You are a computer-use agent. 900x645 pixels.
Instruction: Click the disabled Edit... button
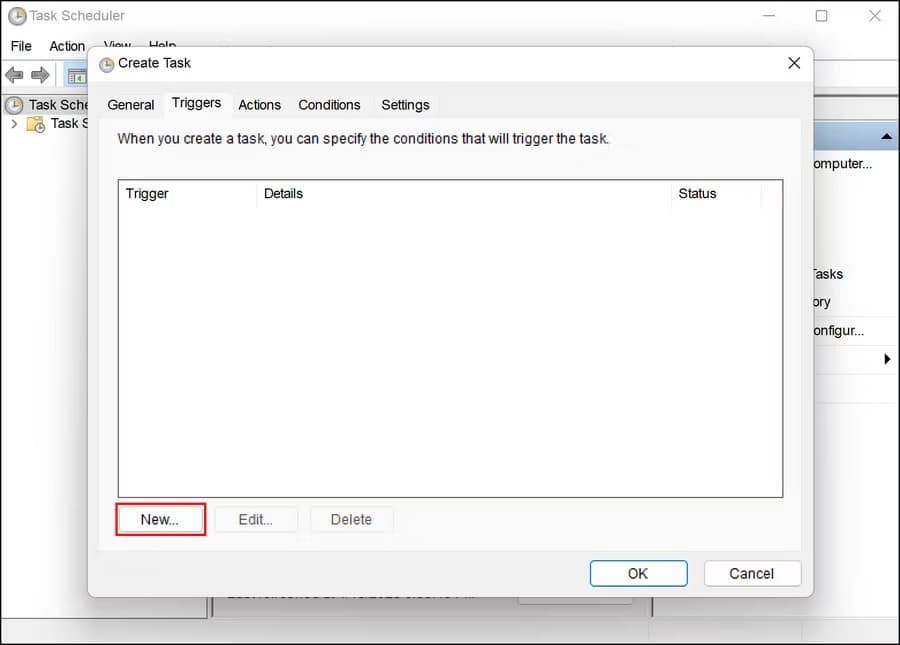click(256, 519)
